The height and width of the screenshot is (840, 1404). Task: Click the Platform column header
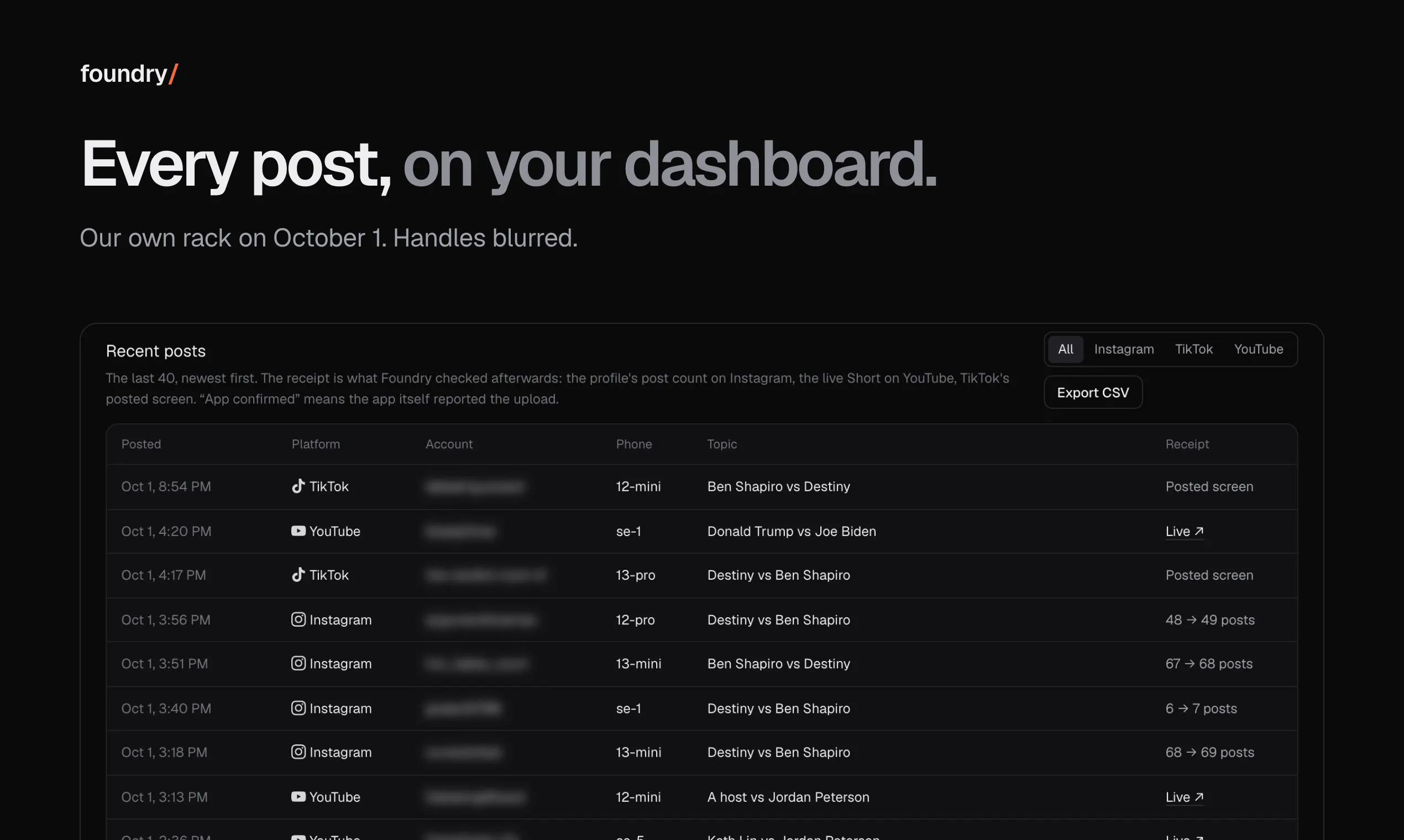tap(316, 444)
